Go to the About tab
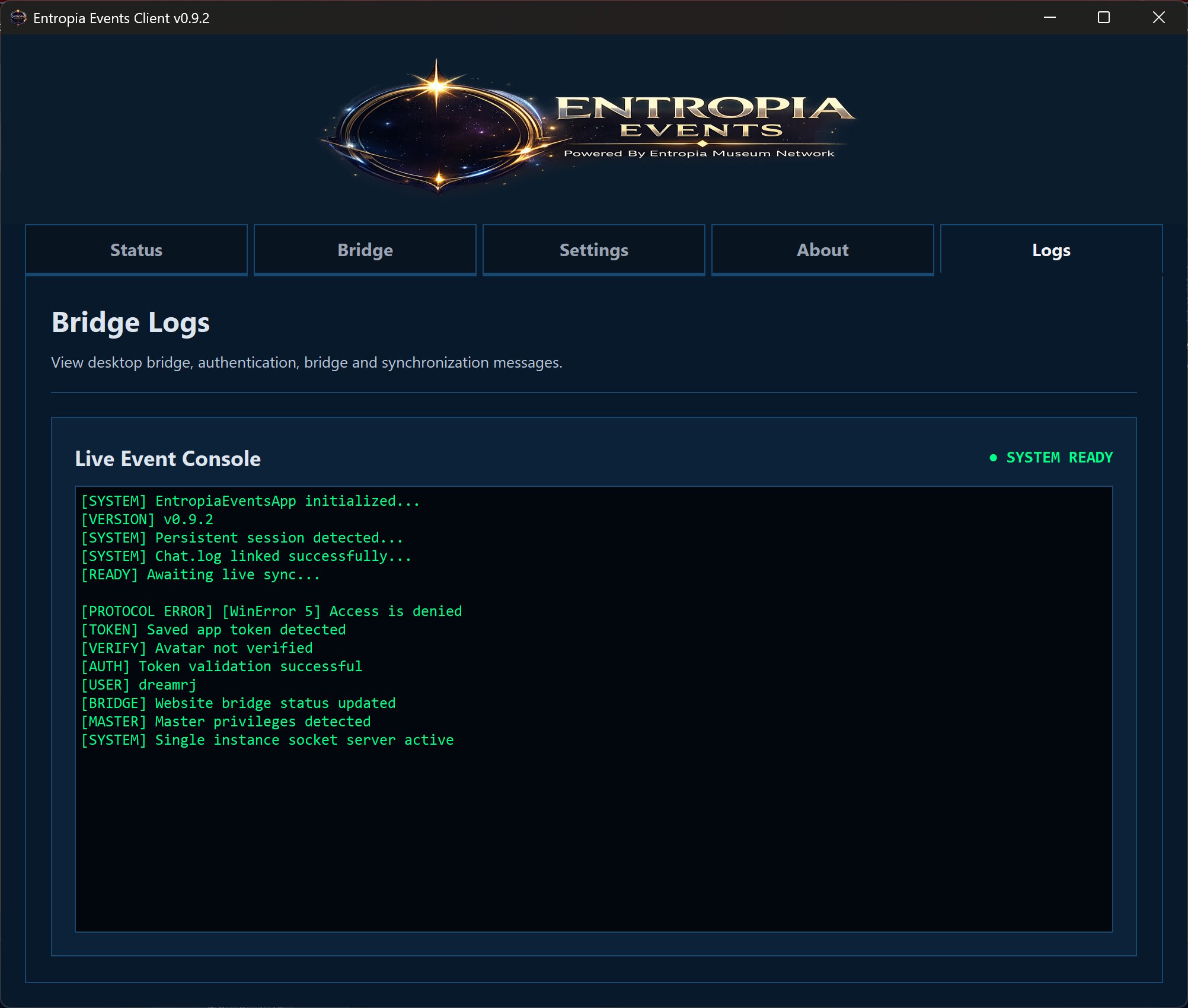Image resolution: width=1188 pixels, height=1008 pixels. point(823,250)
